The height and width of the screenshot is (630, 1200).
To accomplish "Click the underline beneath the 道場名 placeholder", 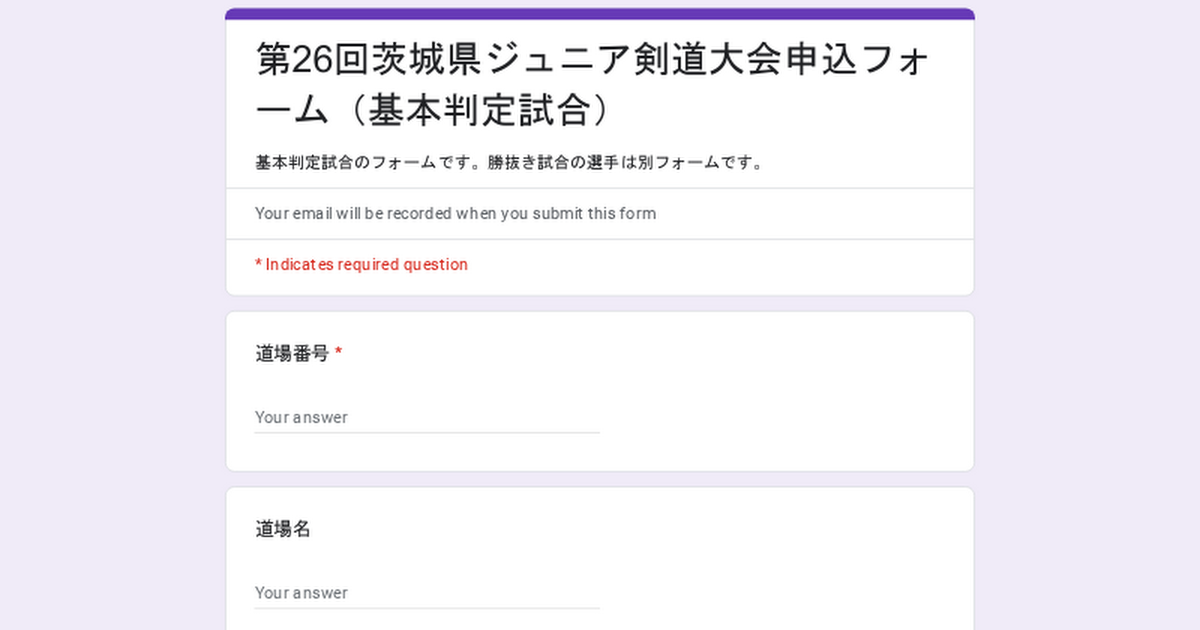I will coord(427,608).
